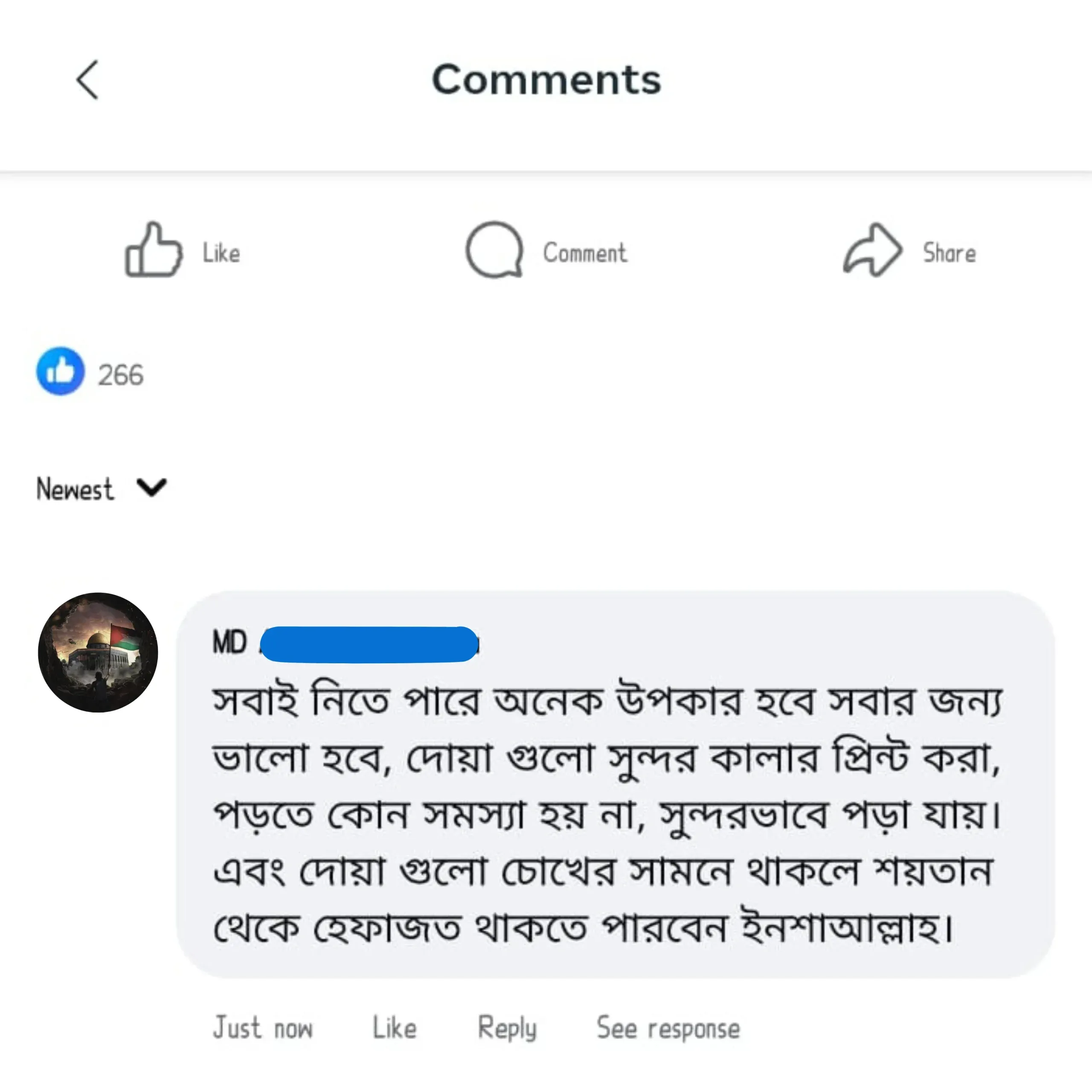Screen dimensions: 1092x1092
Task: Select the Comment label in action bar
Action: [585, 253]
